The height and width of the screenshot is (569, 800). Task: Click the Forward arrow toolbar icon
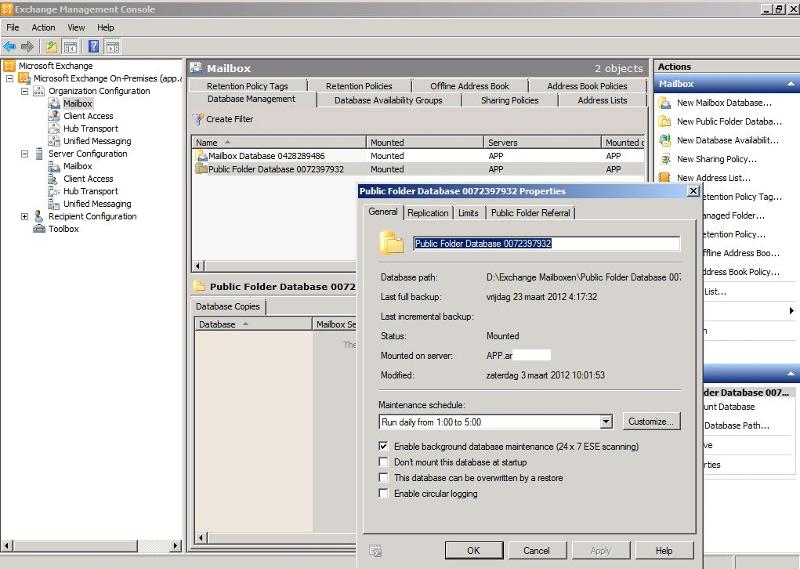27,47
